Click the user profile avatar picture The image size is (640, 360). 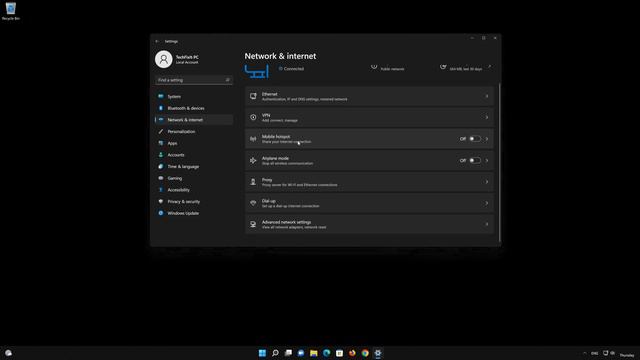(164, 59)
